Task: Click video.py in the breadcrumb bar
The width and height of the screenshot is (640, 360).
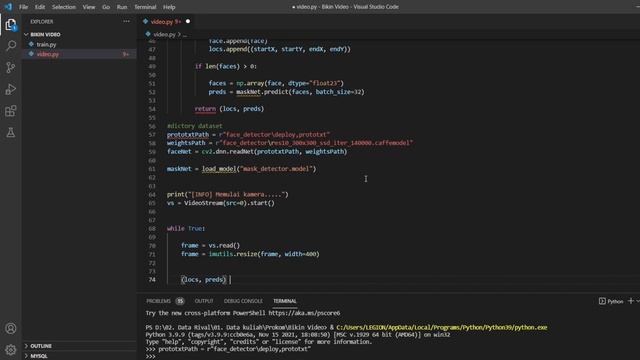Action: click(x=164, y=35)
